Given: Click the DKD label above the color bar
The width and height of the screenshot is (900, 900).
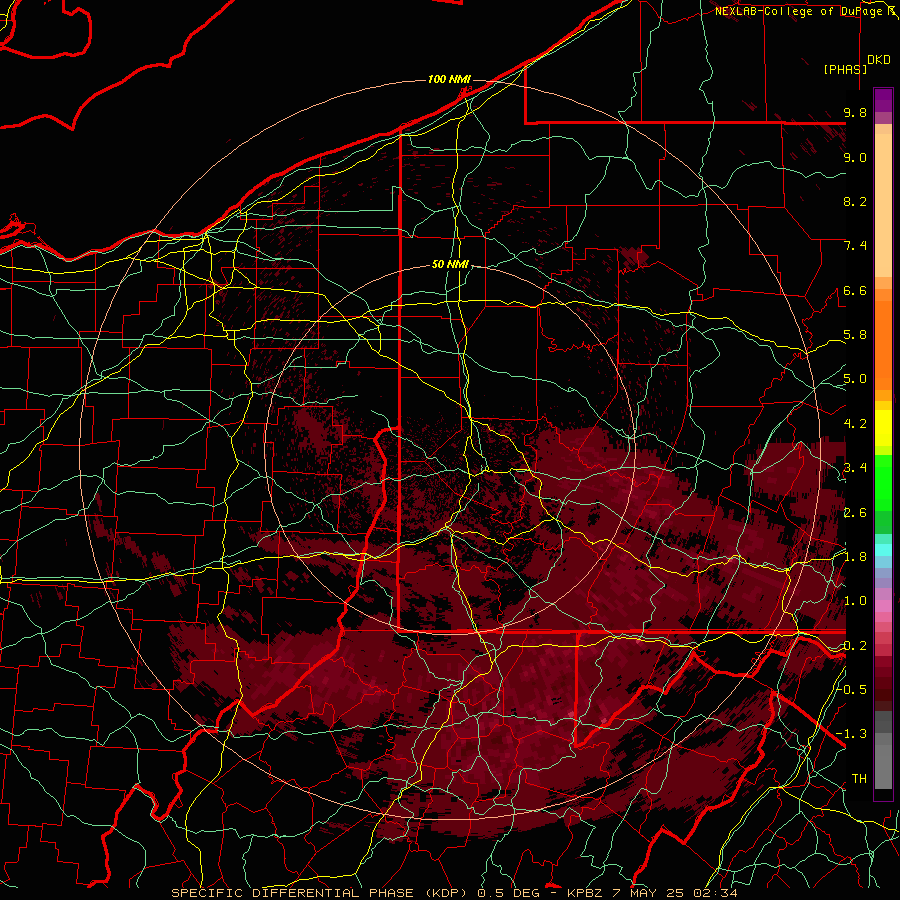Looking at the screenshot, I should pyautogui.click(x=879, y=59).
